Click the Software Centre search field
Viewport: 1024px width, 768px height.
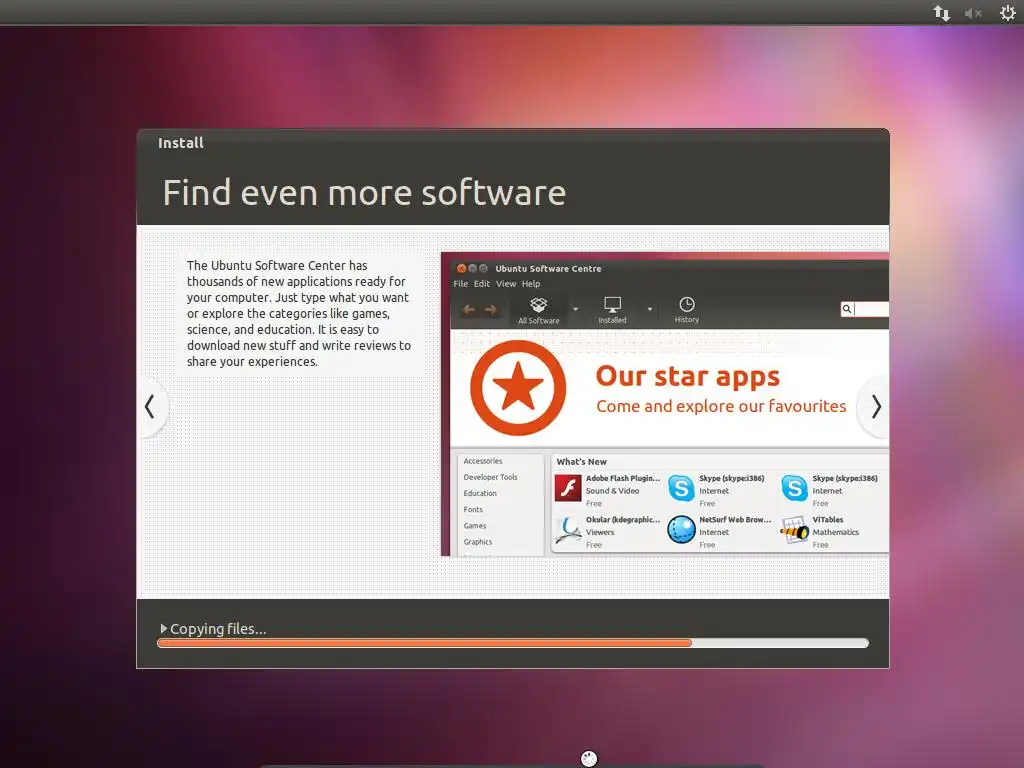click(865, 309)
